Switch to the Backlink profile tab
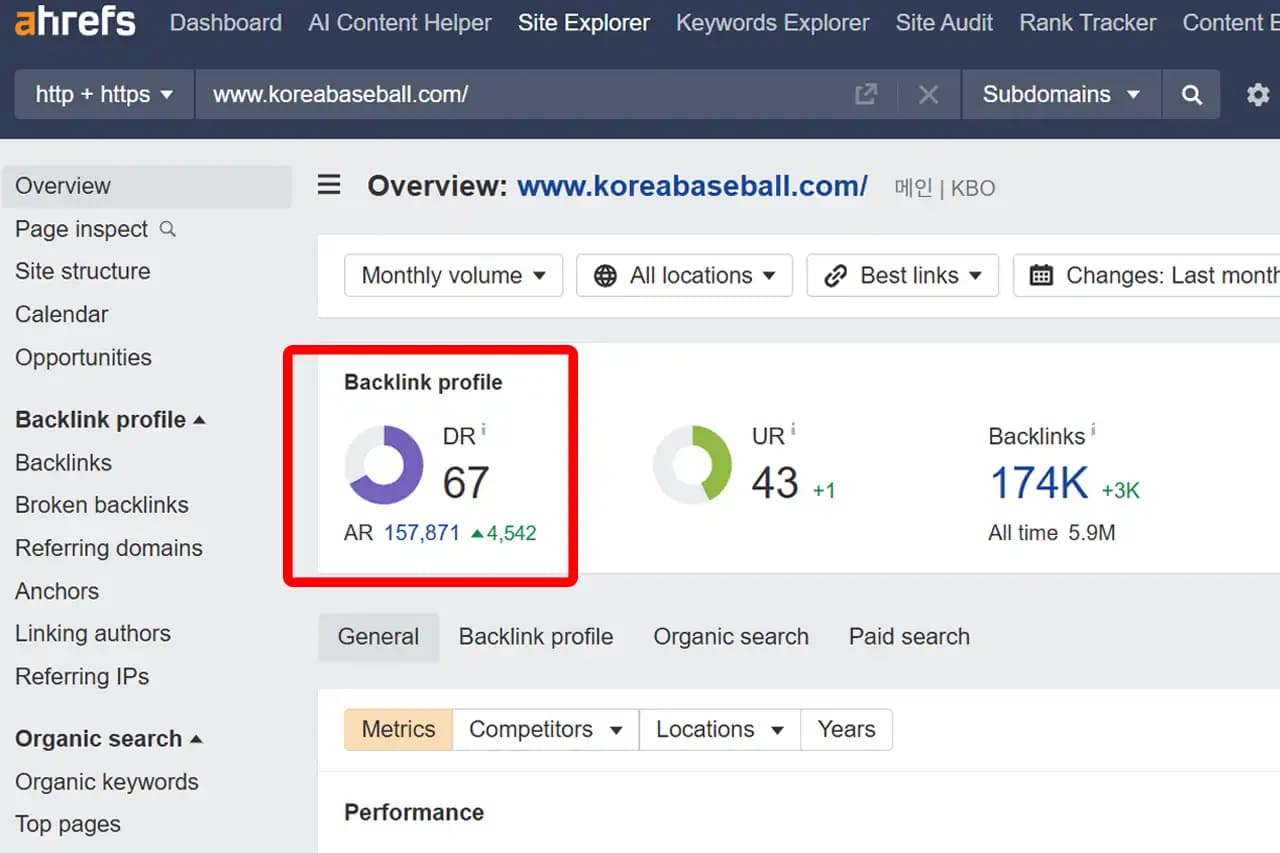The height and width of the screenshot is (853, 1280). 536,636
